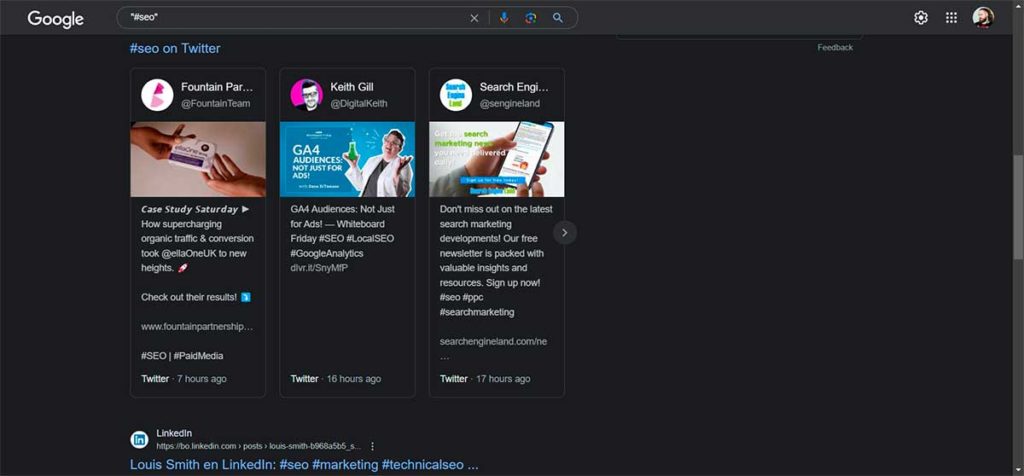Click the 'Fountain Par…' account name
This screenshot has height=476, width=1024.
pos(217,87)
